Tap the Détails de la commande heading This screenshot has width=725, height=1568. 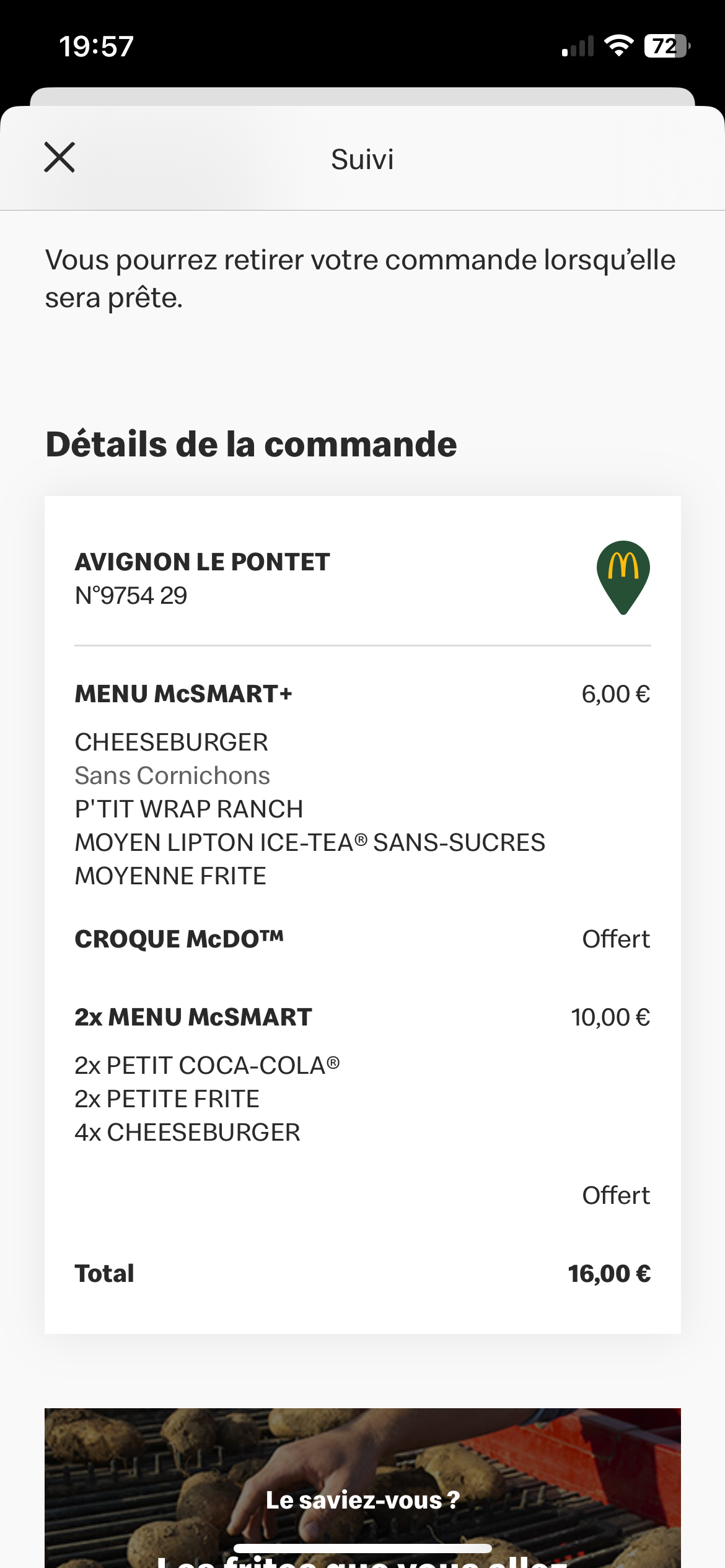coord(251,445)
